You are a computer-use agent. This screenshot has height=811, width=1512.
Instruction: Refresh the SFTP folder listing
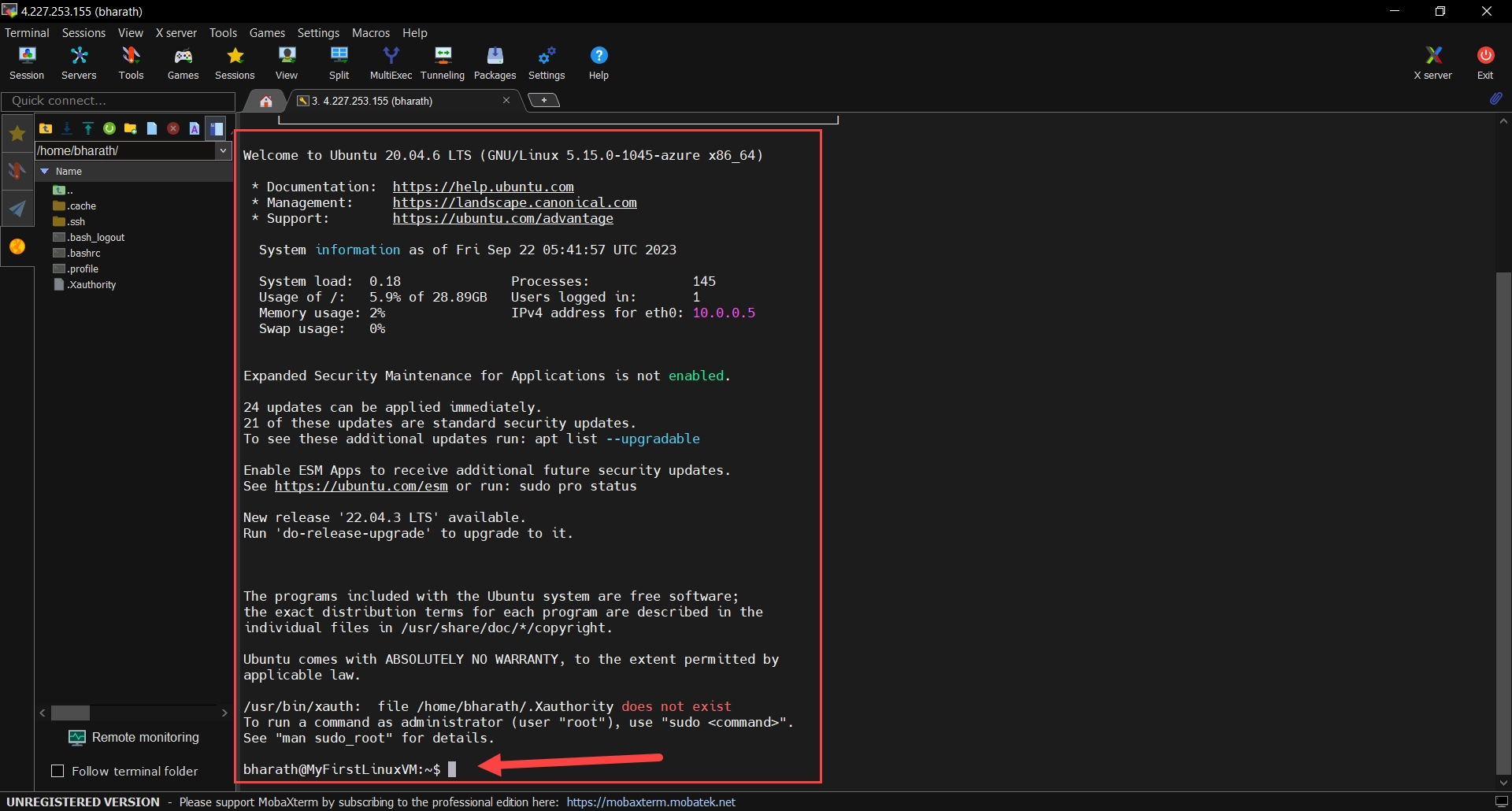(x=109, y=128)
